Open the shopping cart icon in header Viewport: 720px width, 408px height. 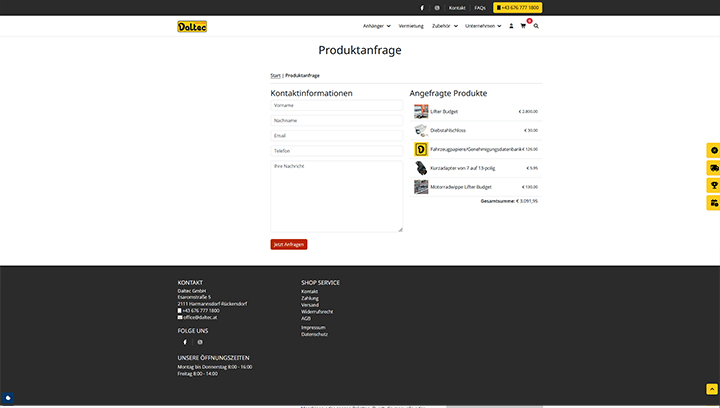tap(523, 26)
